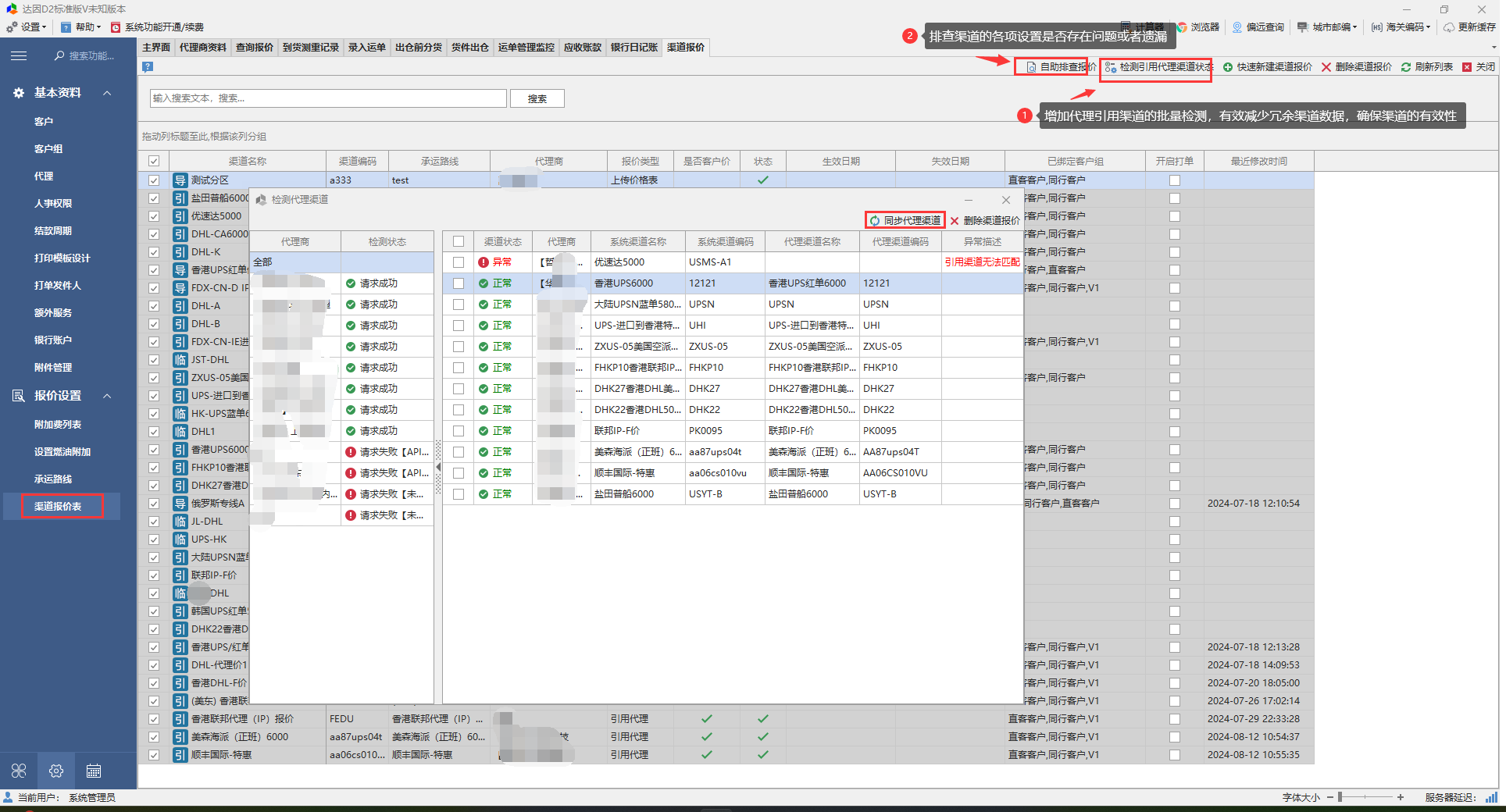Click the red X 删除渠道报价 in main toolbar
This screenshot has width=1506, height=812.
click(1326, 67)
